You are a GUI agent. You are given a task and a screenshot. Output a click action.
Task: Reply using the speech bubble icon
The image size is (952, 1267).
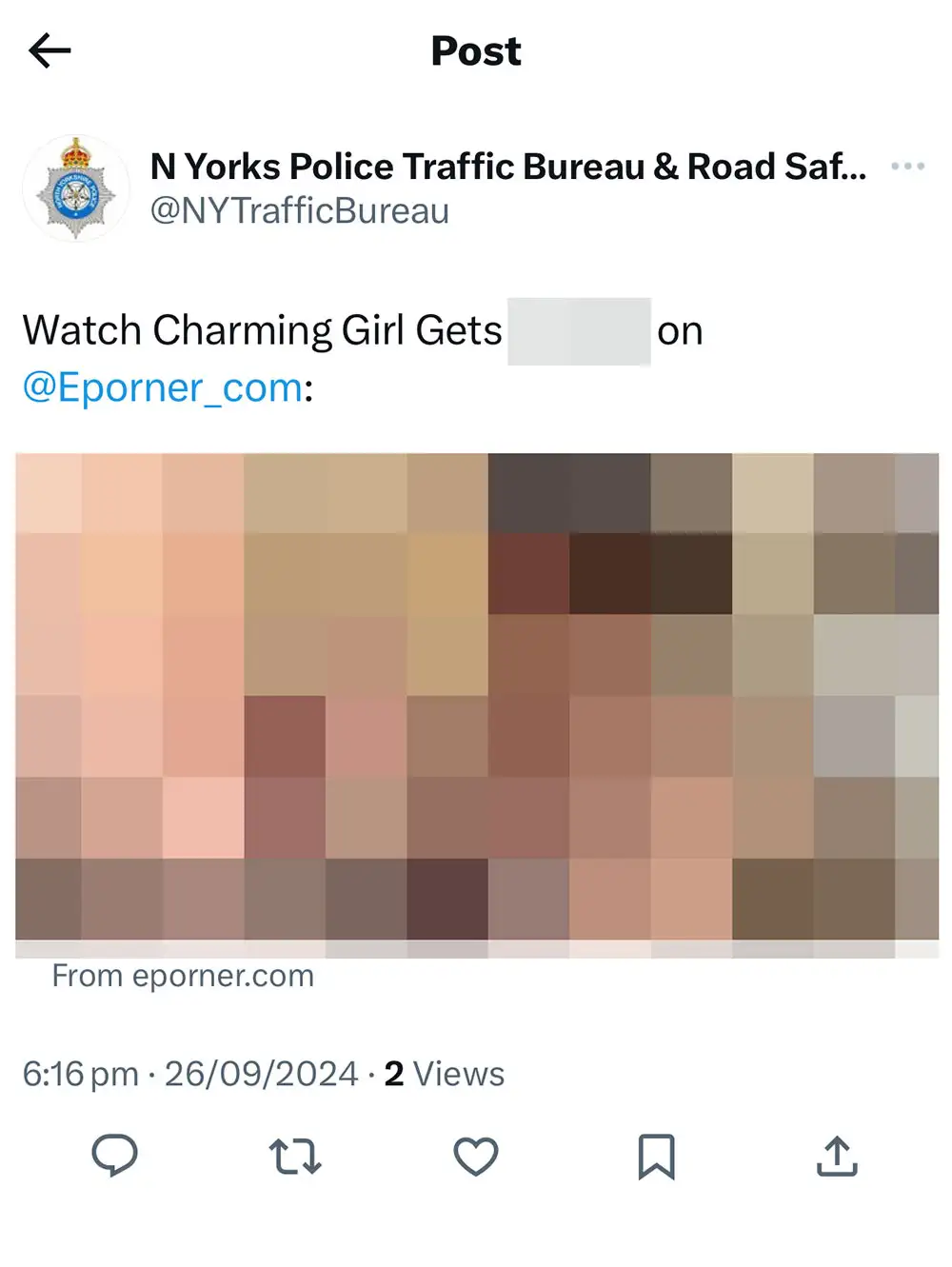(x=115, y=1156)
